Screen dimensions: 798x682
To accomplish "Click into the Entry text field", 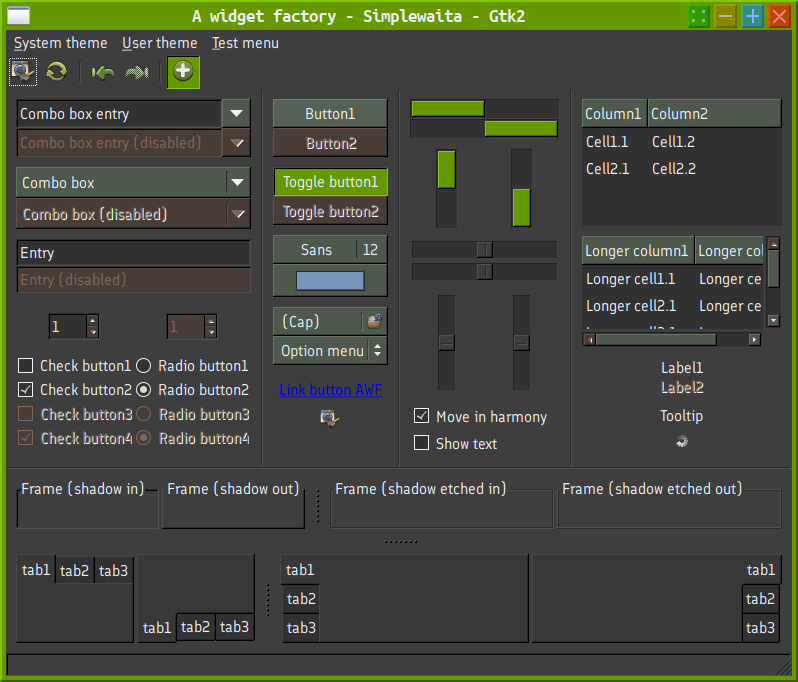I will point(133,253).
